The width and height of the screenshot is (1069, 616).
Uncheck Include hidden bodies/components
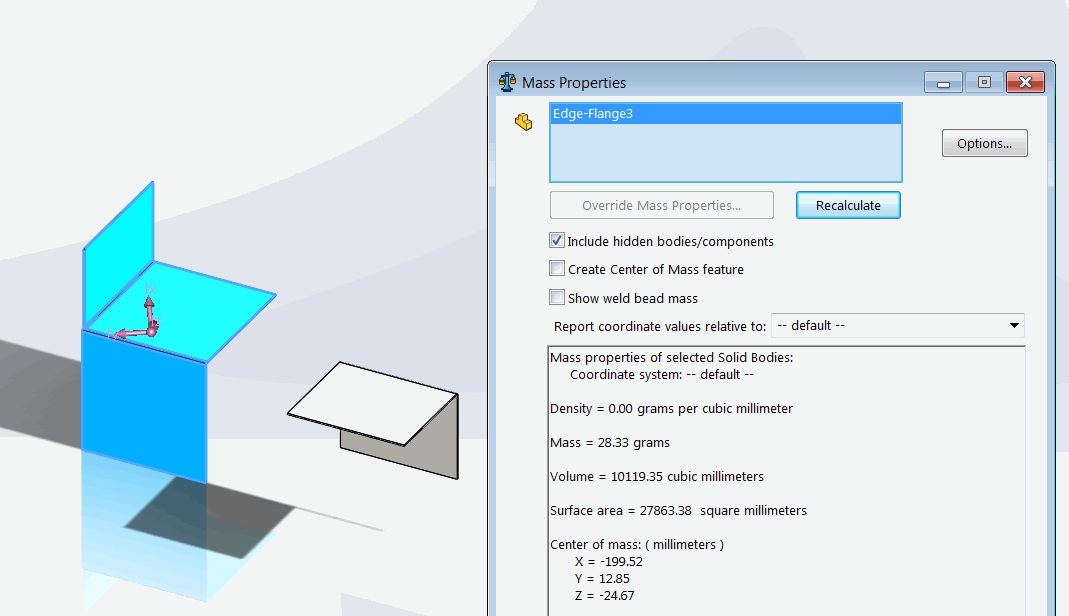pos(557,241)
